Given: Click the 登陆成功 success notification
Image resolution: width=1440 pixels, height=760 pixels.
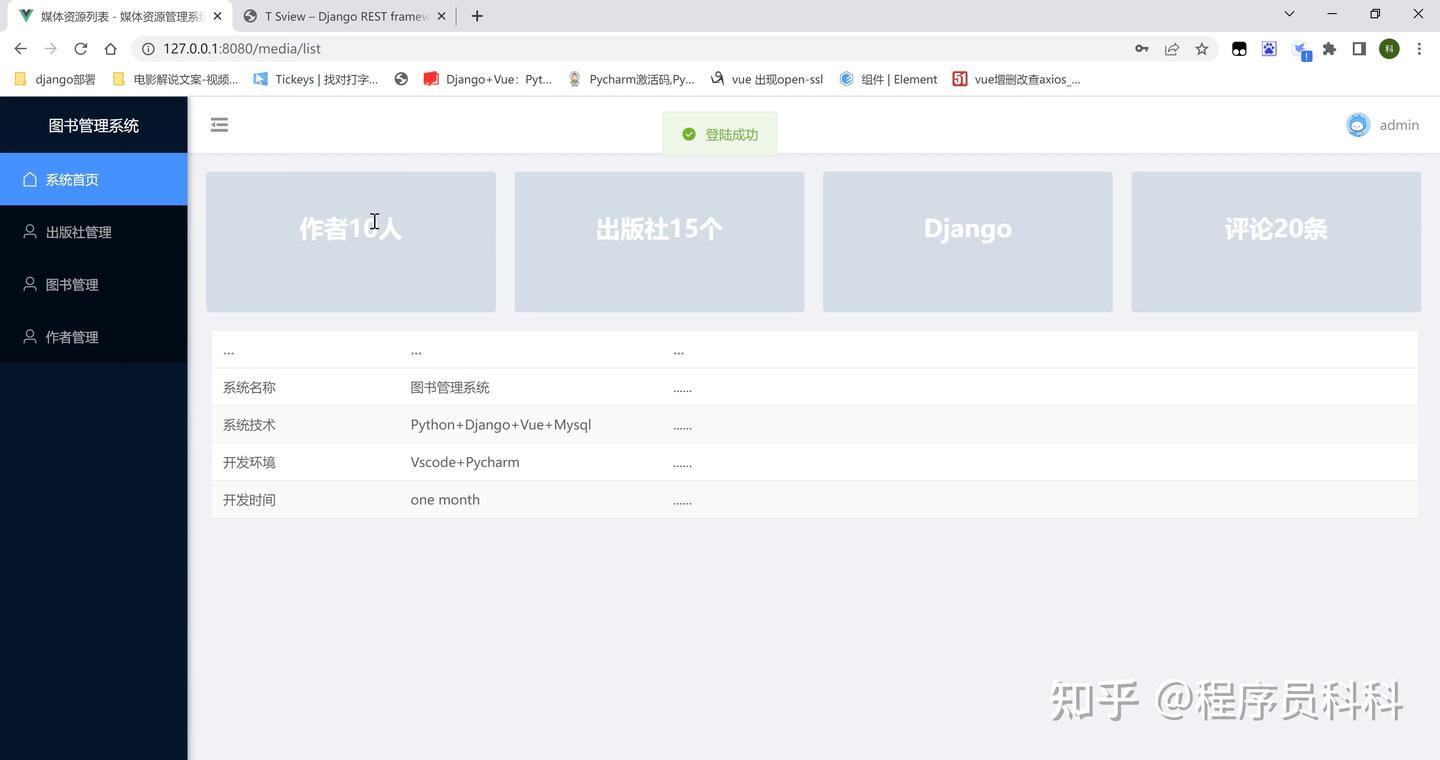Looking at the screenshot, I should 719,133.
